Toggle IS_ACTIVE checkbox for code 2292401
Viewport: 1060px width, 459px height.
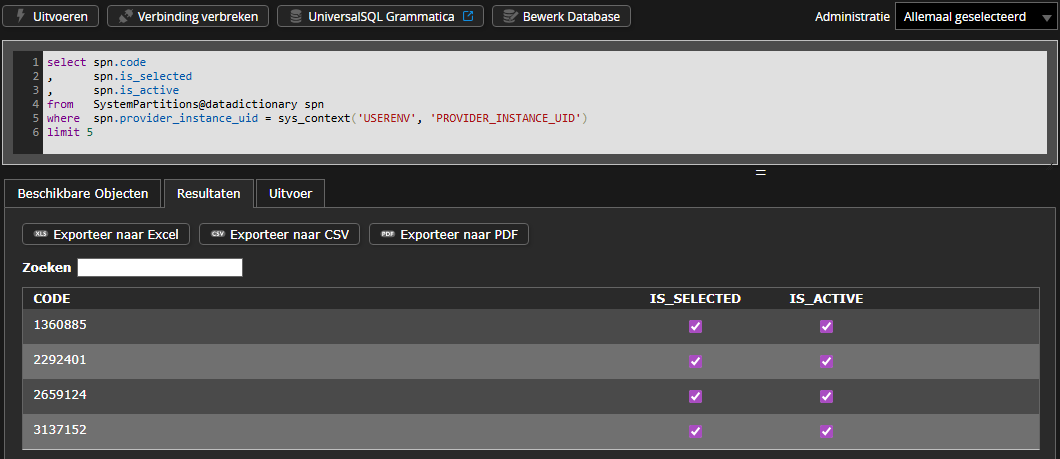coord(826,362)
